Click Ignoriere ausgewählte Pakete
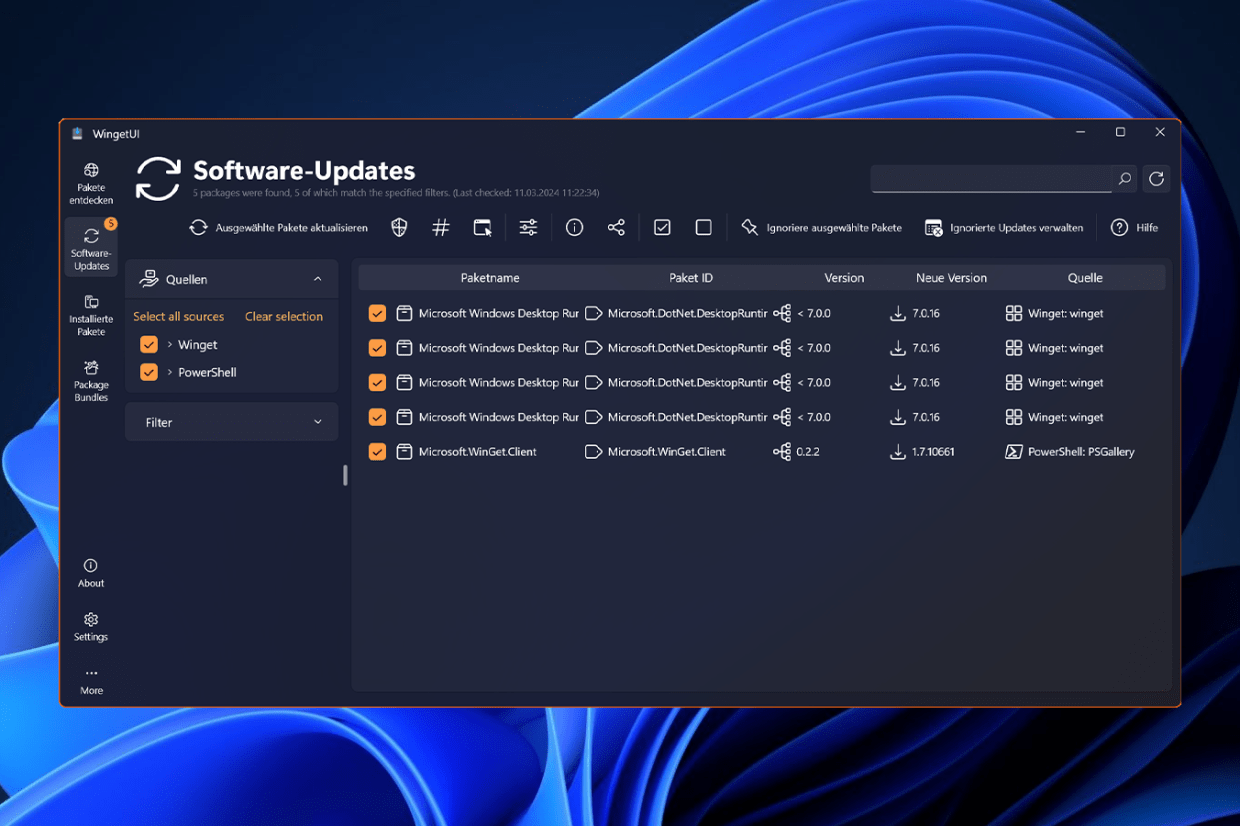 point(821,228)
